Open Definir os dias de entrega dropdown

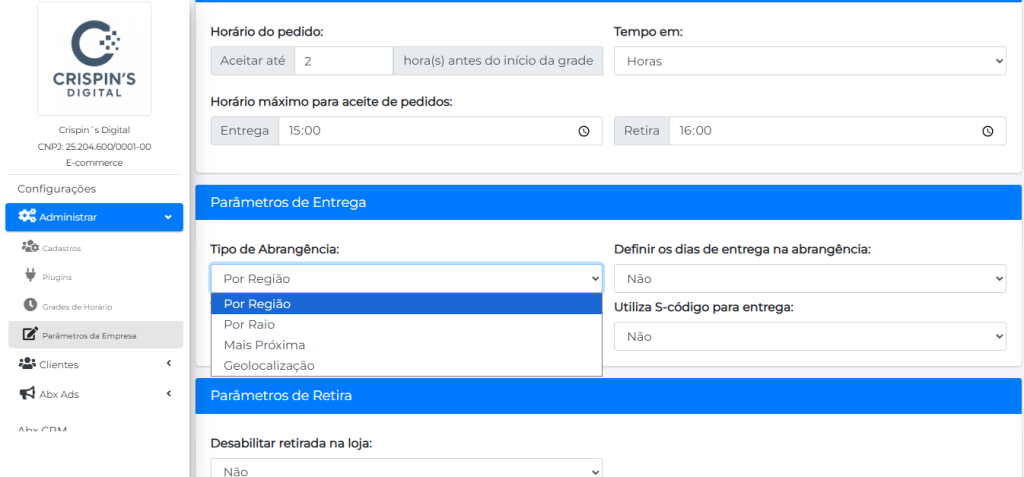click(809, 279)
